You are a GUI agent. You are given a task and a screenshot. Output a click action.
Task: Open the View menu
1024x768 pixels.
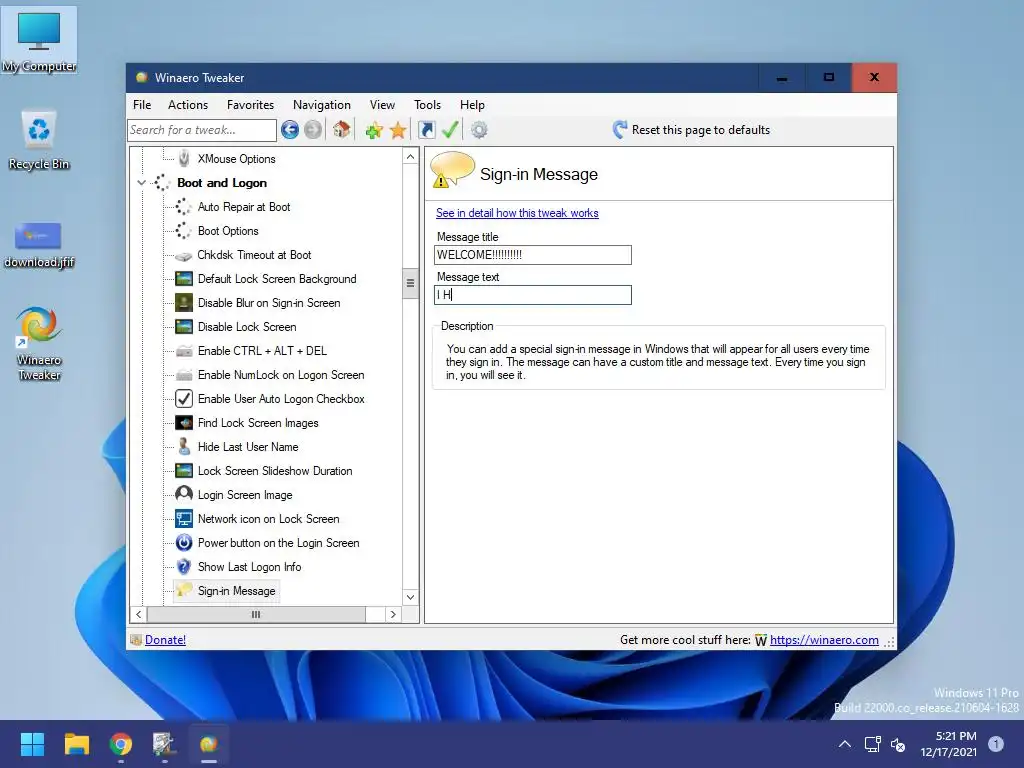(382, 104)
